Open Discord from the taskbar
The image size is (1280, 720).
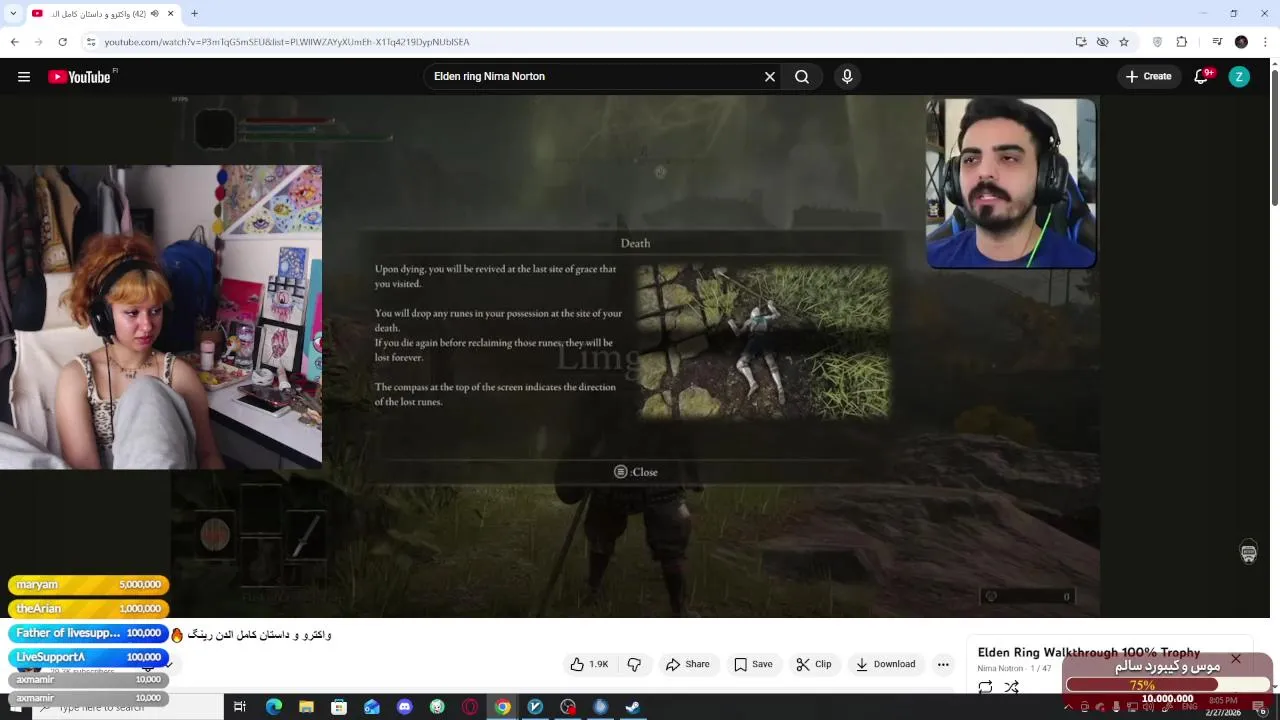click(x=404, y=707)
